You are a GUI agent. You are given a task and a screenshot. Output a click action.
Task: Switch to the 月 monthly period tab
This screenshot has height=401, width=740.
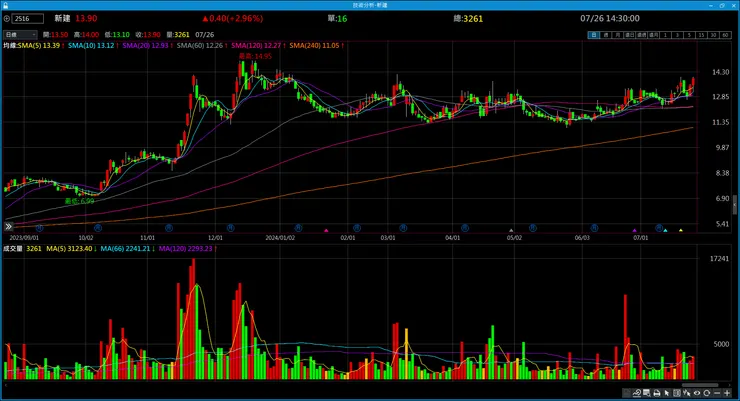(617, 35)
